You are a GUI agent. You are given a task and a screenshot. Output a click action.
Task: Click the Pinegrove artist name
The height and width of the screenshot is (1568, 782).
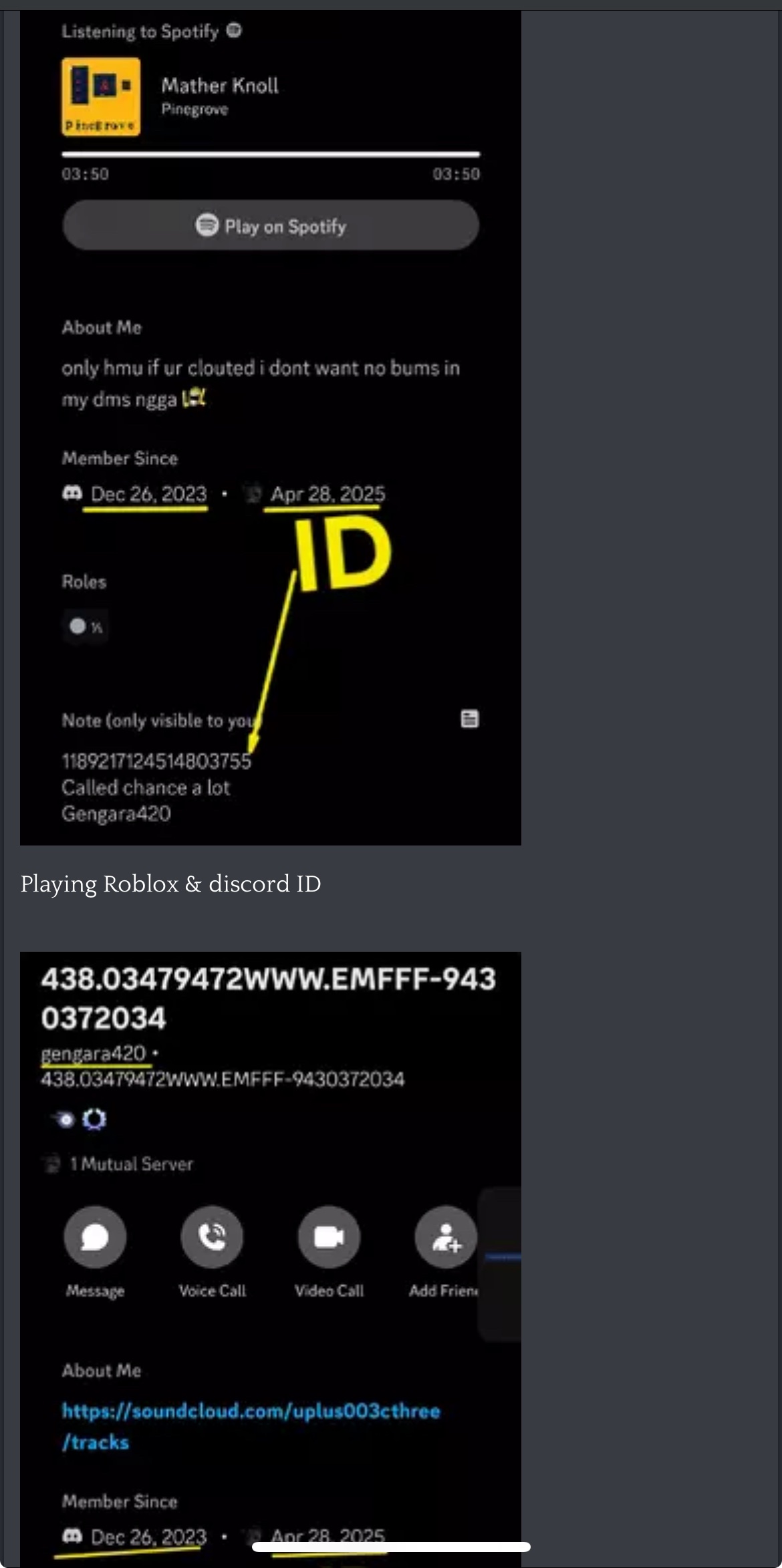pyautogui.click(x=194, y=110)
